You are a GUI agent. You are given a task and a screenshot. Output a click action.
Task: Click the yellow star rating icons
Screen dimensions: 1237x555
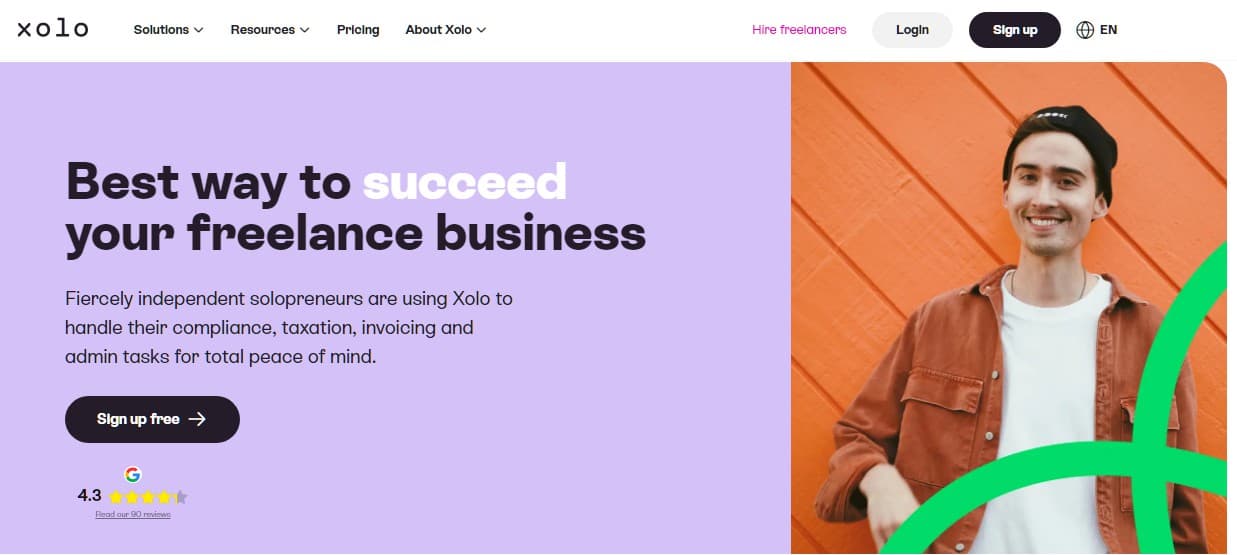(x=147, y=496)
